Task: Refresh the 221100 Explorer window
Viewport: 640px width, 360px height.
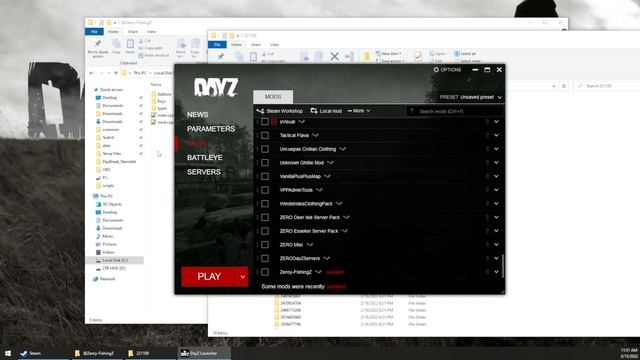Action: tap(564, 86)
